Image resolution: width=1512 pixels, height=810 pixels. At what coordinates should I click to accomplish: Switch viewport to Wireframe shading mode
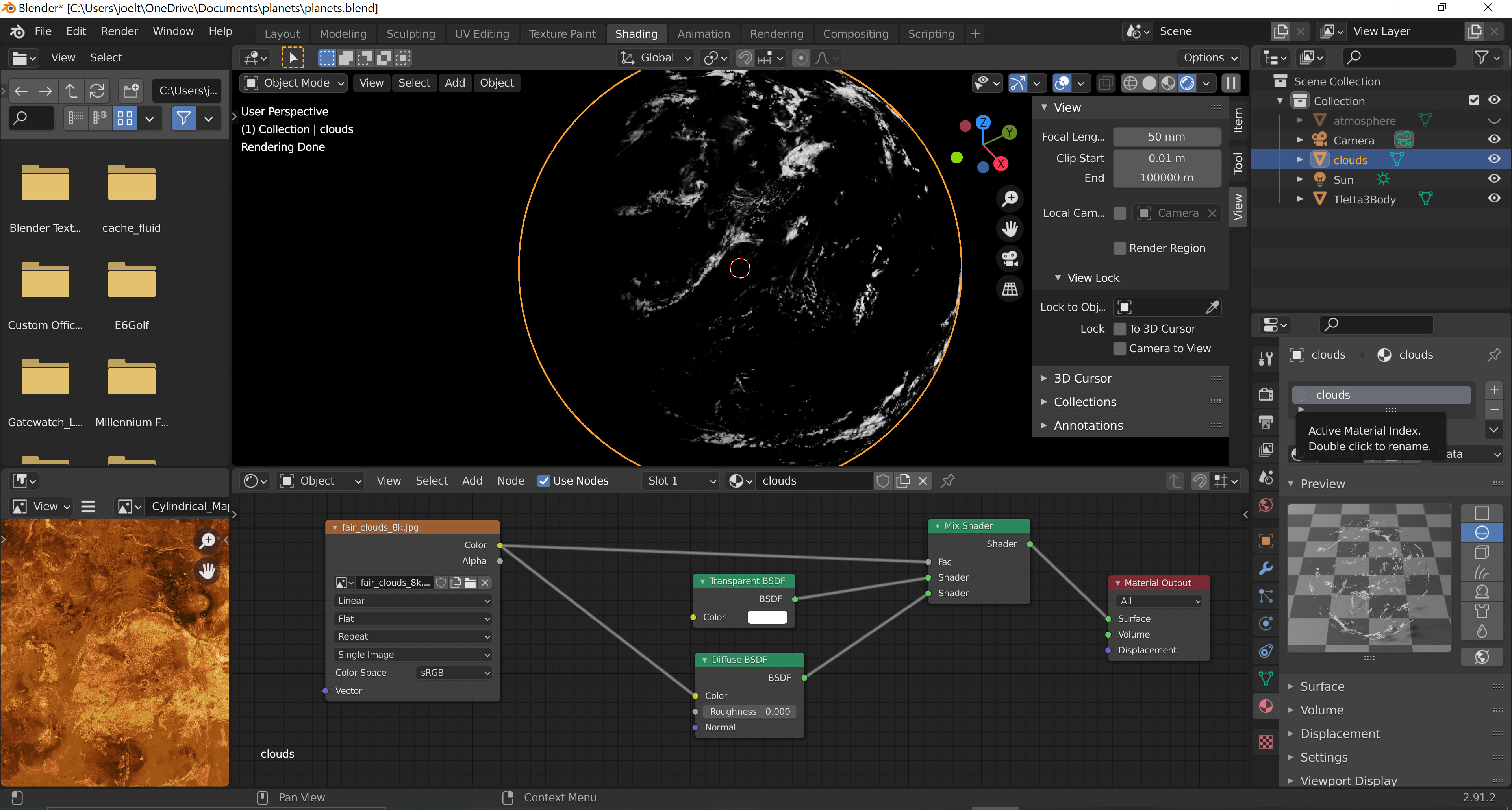tap(1130, 83)
